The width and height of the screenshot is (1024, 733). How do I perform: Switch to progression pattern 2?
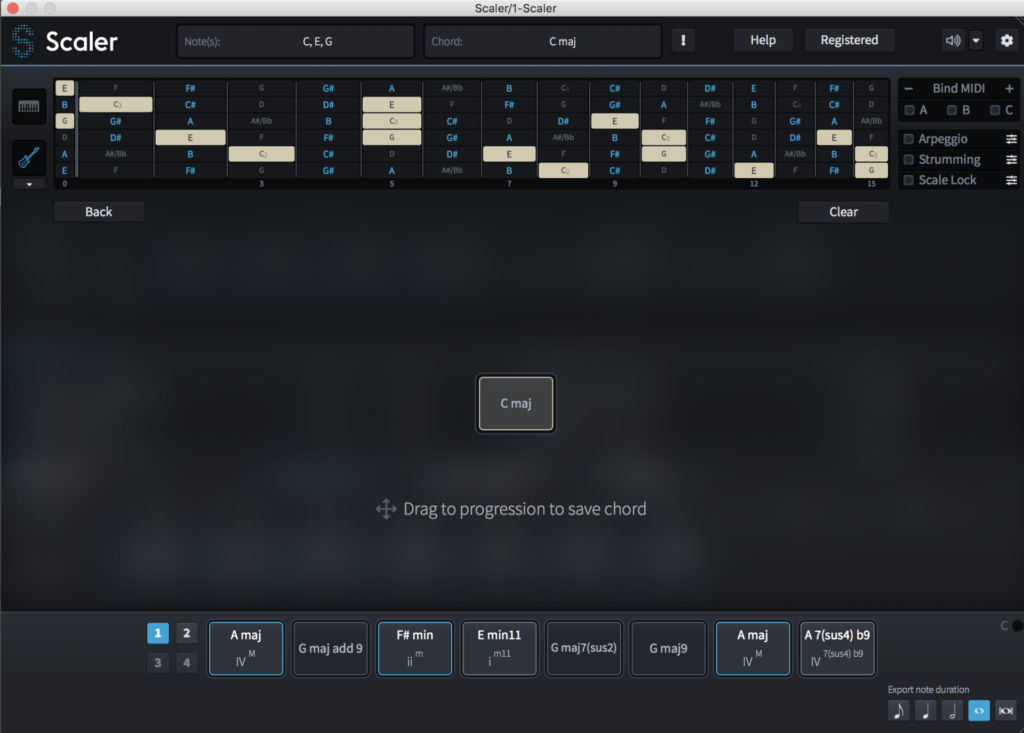[186, 633]
